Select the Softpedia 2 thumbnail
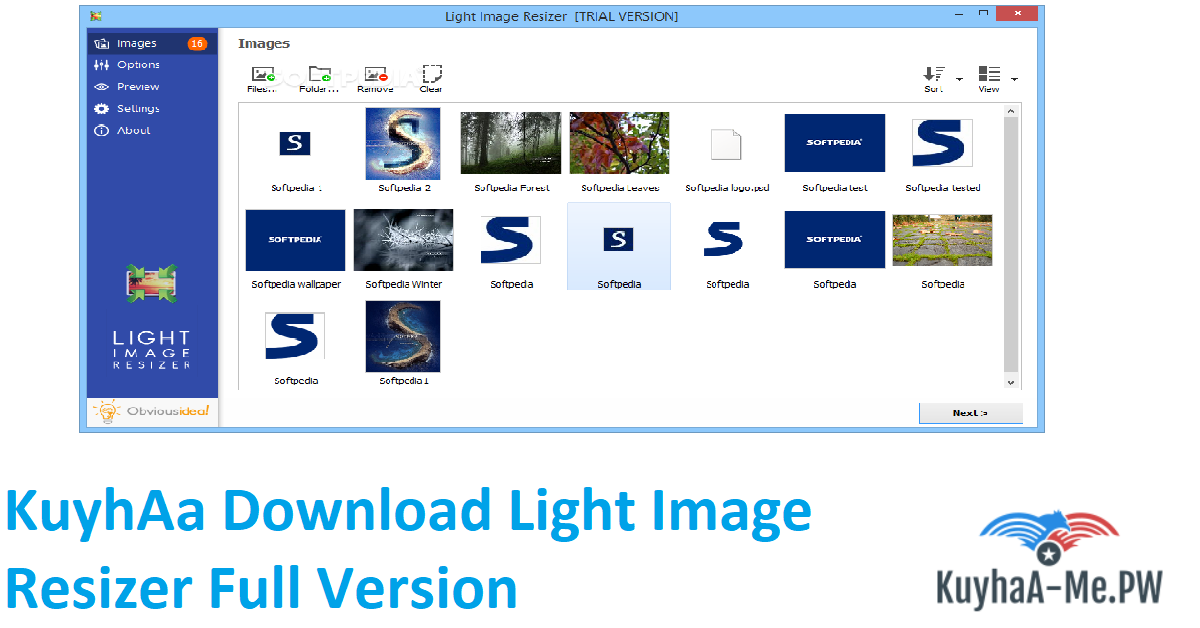Image resolution: width=1200 pixels, height=628 pixels. [x=403, y=144]
